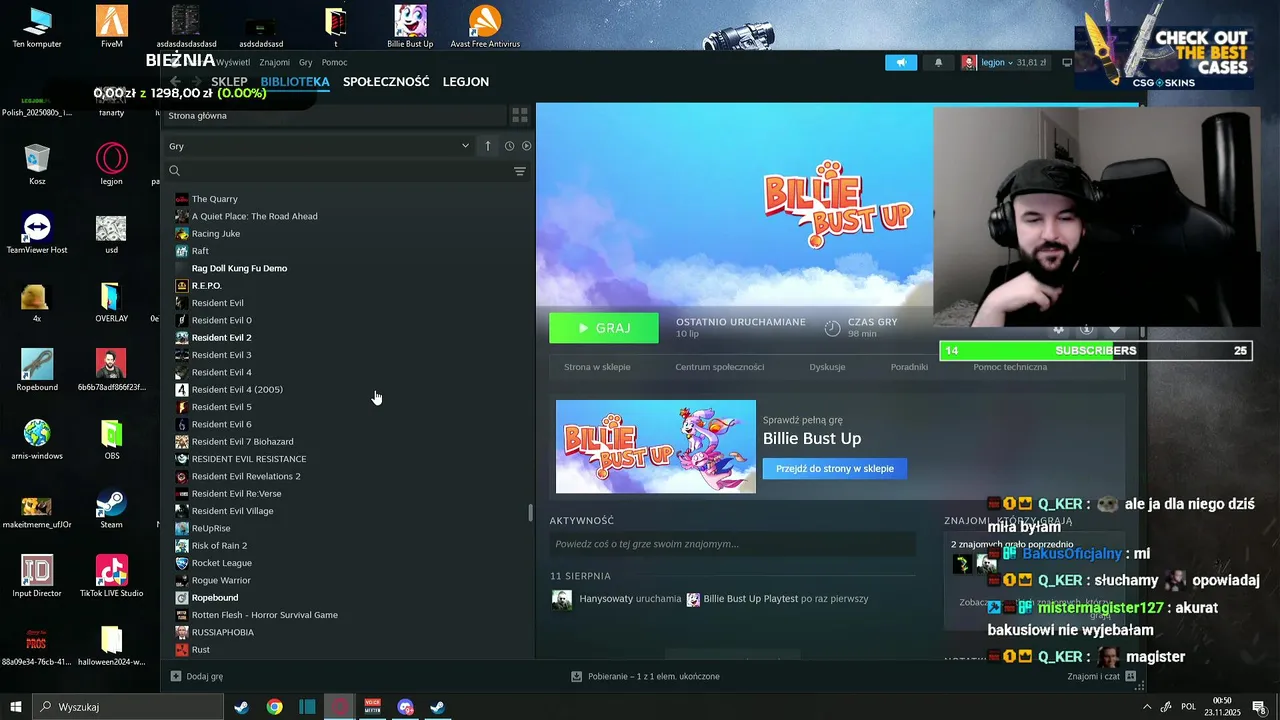Viewport: 1280px width, 720px height.
Task: Open the LEGJON profile section
Action: 466,82
